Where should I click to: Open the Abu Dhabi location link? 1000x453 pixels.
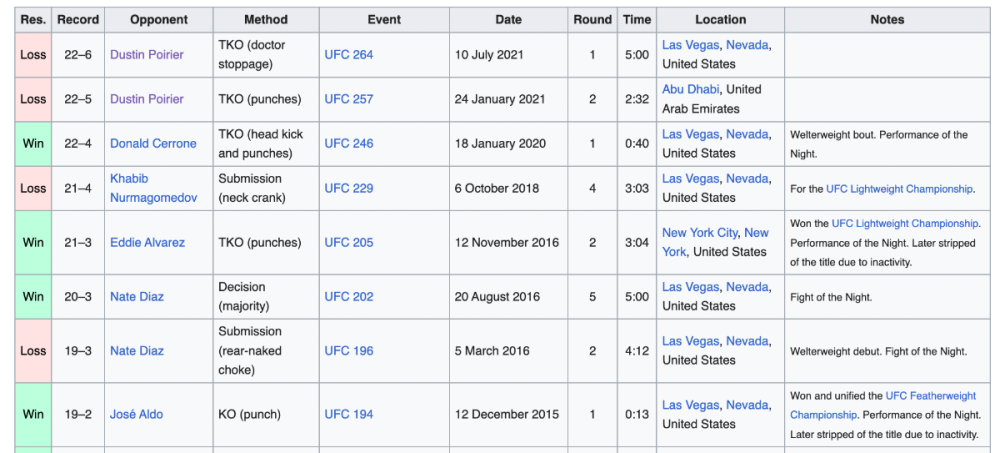[689, 89]
